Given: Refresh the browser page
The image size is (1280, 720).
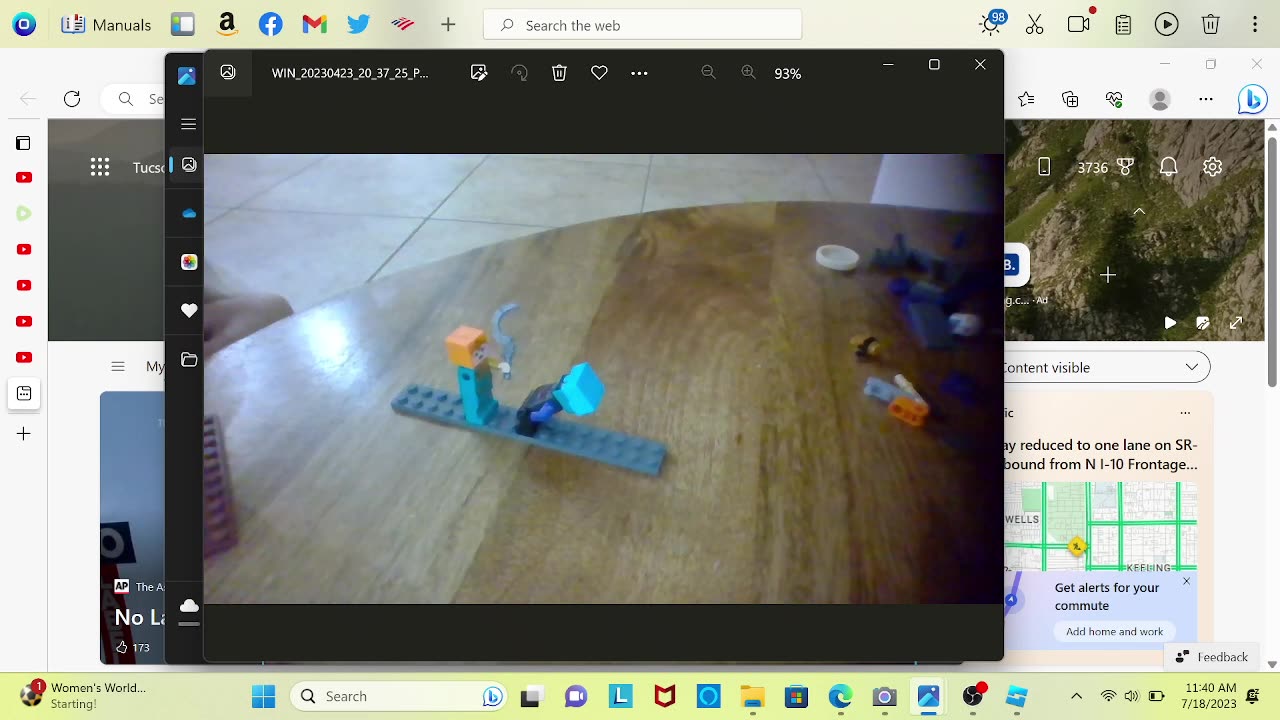Looking at the screenshot, I should tap(72, 99).
